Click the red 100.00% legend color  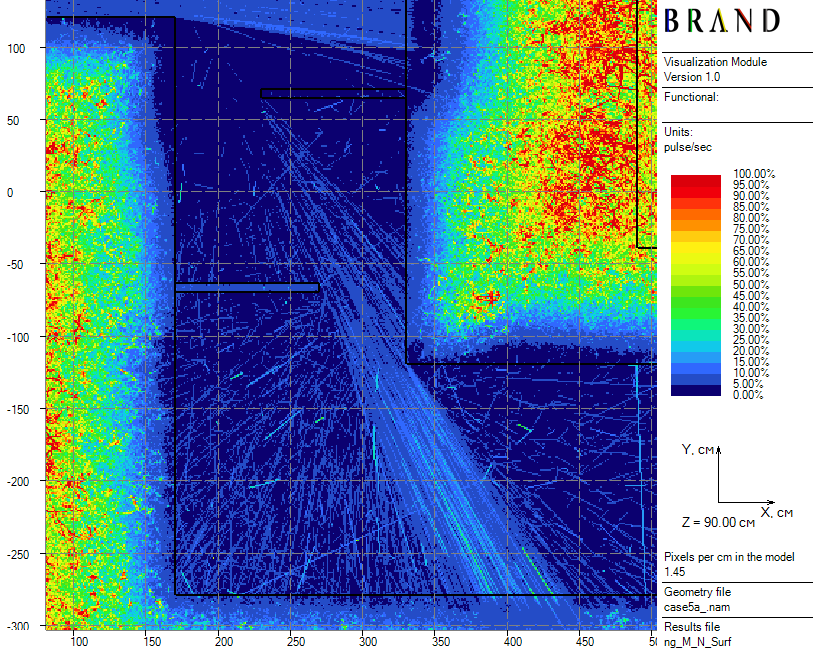[696, 179]
